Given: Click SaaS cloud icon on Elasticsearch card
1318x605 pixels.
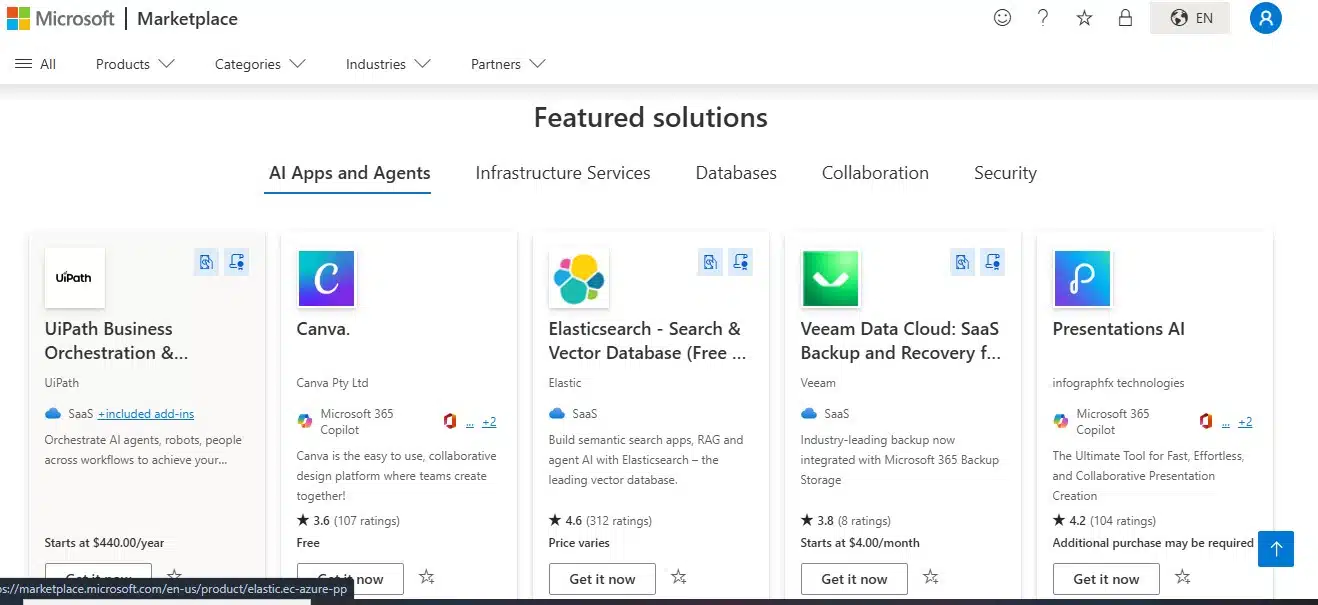Looking at the screenshot, I should [557, 413].
